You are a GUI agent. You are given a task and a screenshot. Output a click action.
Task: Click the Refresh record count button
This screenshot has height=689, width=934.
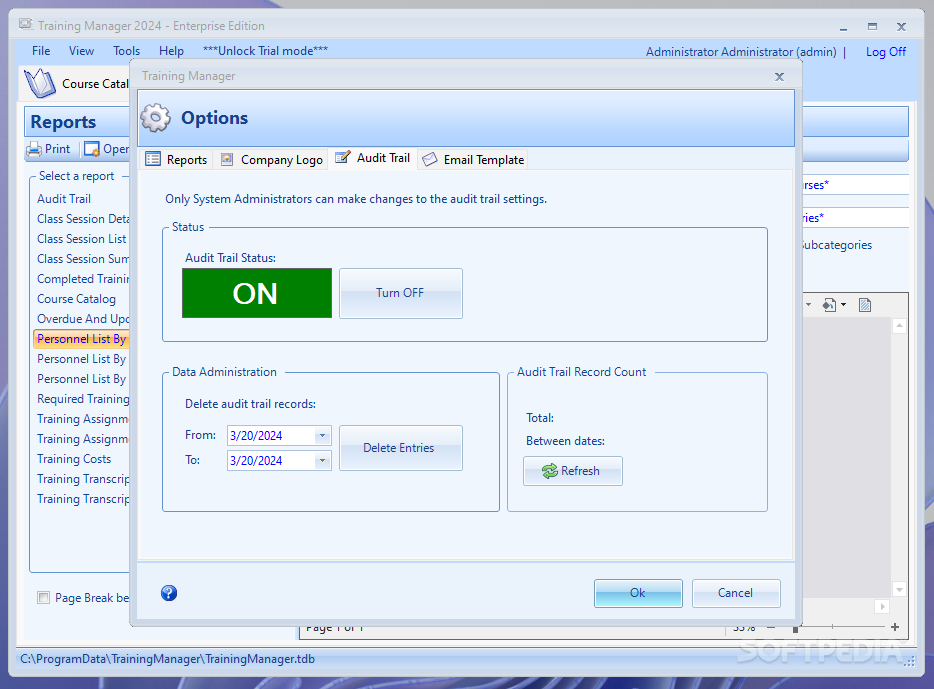(x=573, y=471)
